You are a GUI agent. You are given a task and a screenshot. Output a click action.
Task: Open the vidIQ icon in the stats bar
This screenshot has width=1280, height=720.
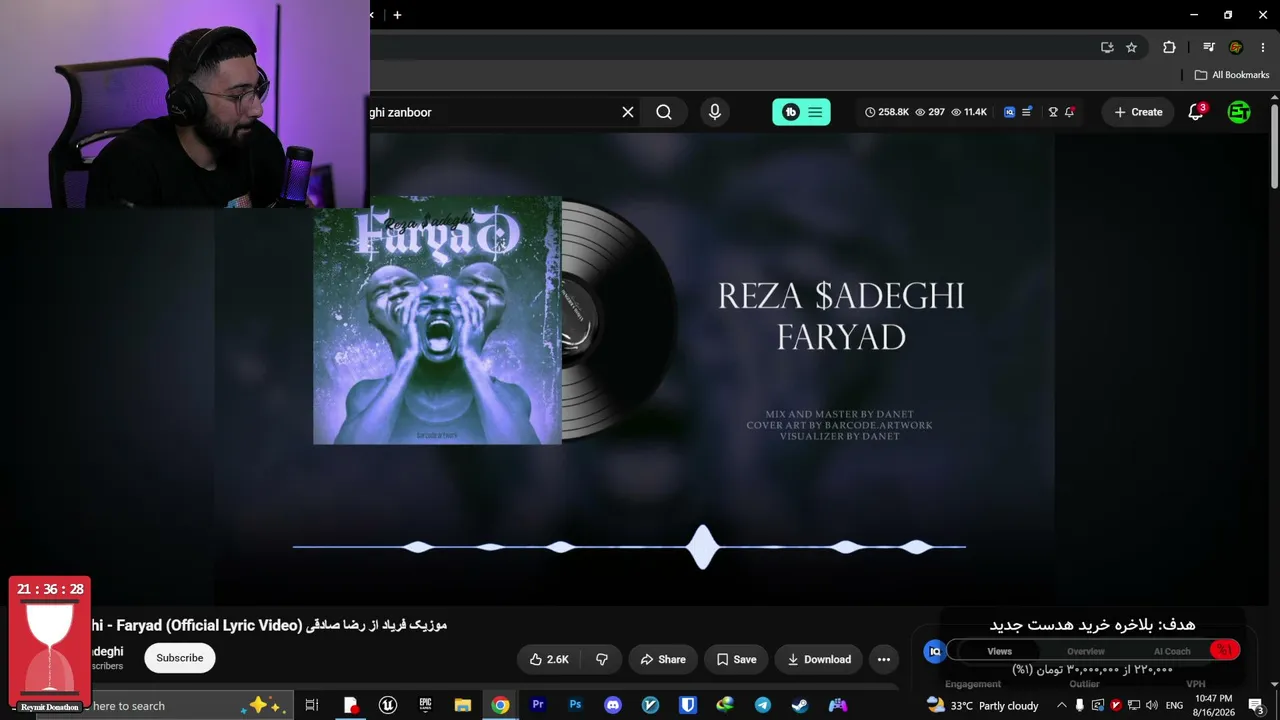pyautogui.click(x=1009, y=112)
